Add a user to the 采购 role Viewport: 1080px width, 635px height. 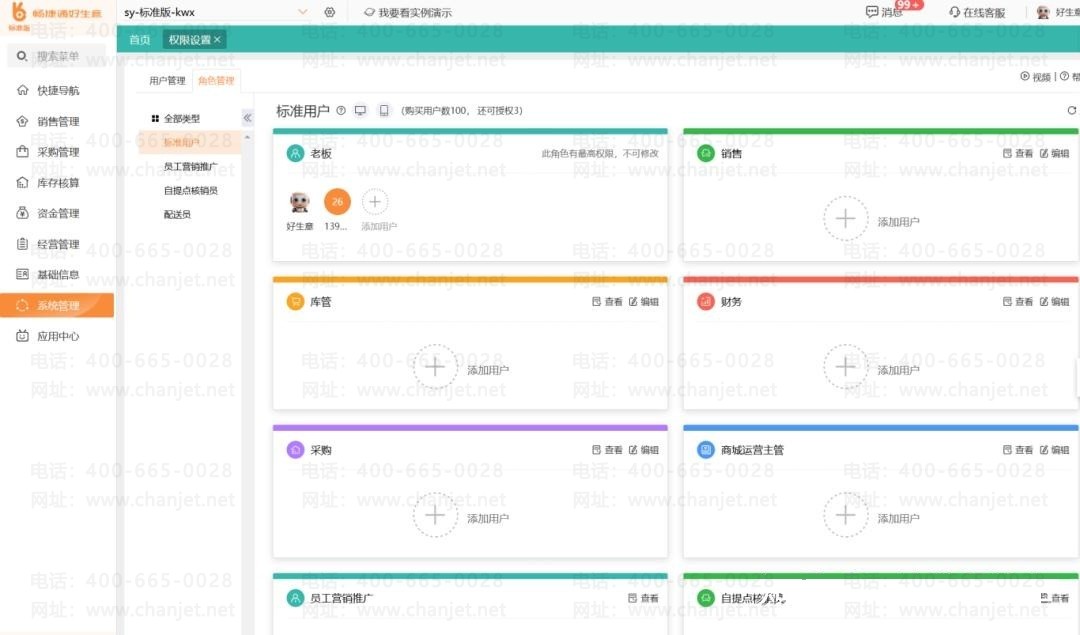[x=435, y=515]
